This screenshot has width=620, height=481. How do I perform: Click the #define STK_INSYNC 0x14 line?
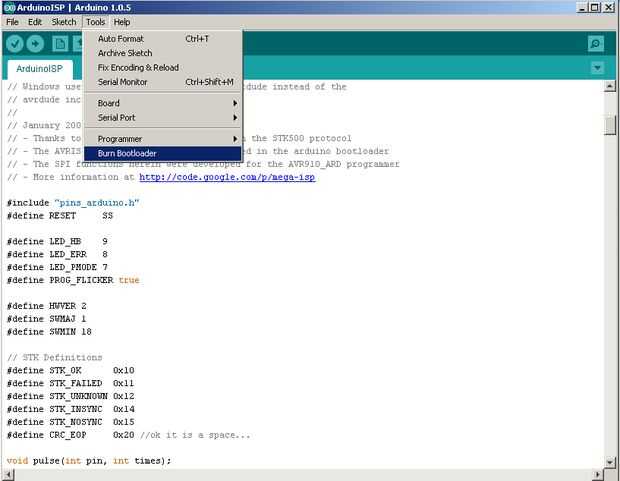[x=70, y=409]
